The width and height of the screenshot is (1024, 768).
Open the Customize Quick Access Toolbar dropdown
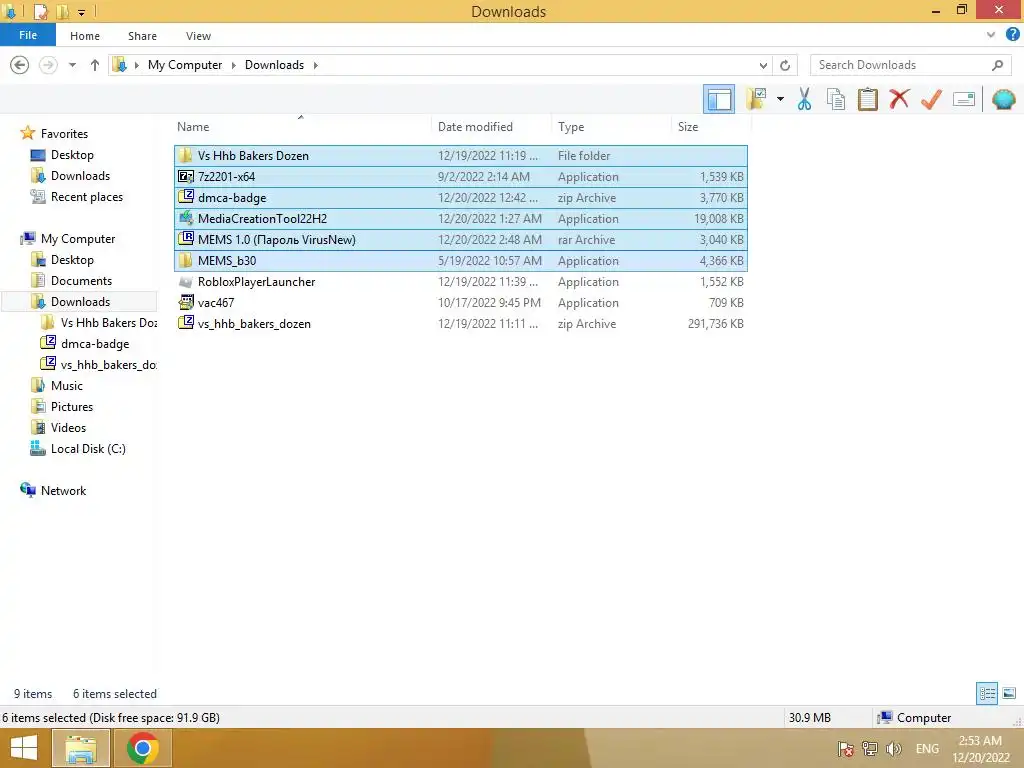(x=82, y=12)
